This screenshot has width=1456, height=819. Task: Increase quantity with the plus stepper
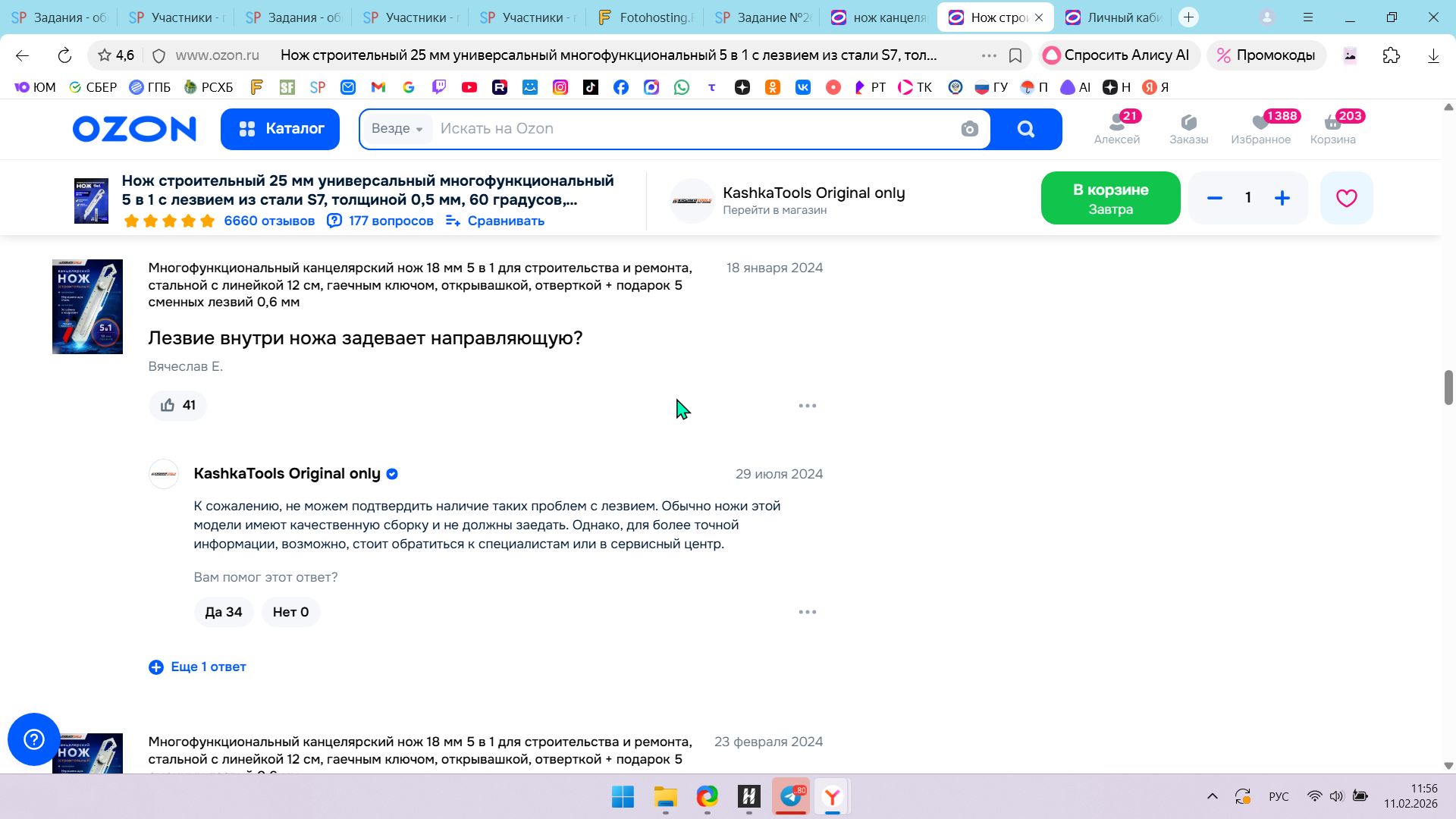(1282, 198)
